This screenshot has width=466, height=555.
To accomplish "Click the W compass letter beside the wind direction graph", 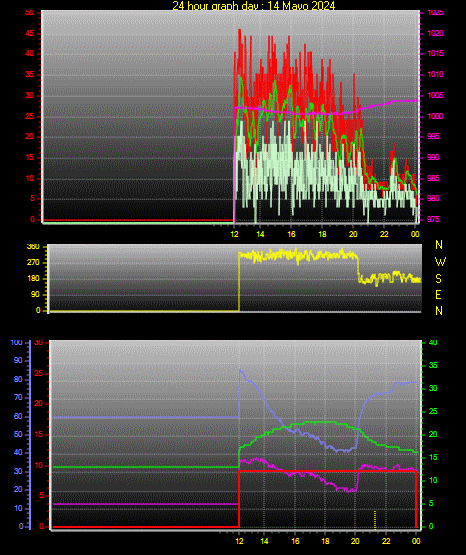I will [x=440, y=262].
